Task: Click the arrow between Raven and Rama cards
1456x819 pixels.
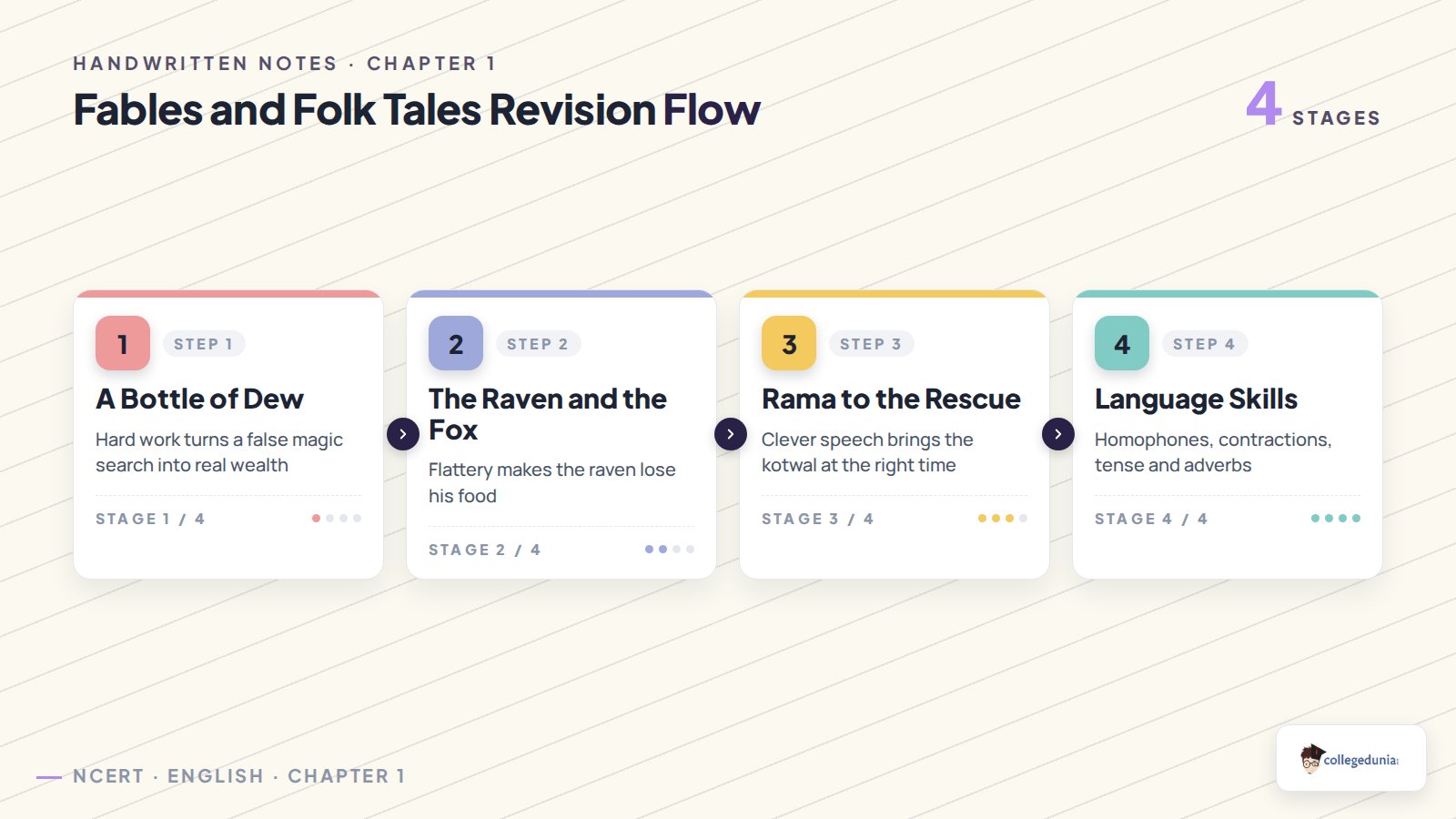Action: click(x=731, y=434)
